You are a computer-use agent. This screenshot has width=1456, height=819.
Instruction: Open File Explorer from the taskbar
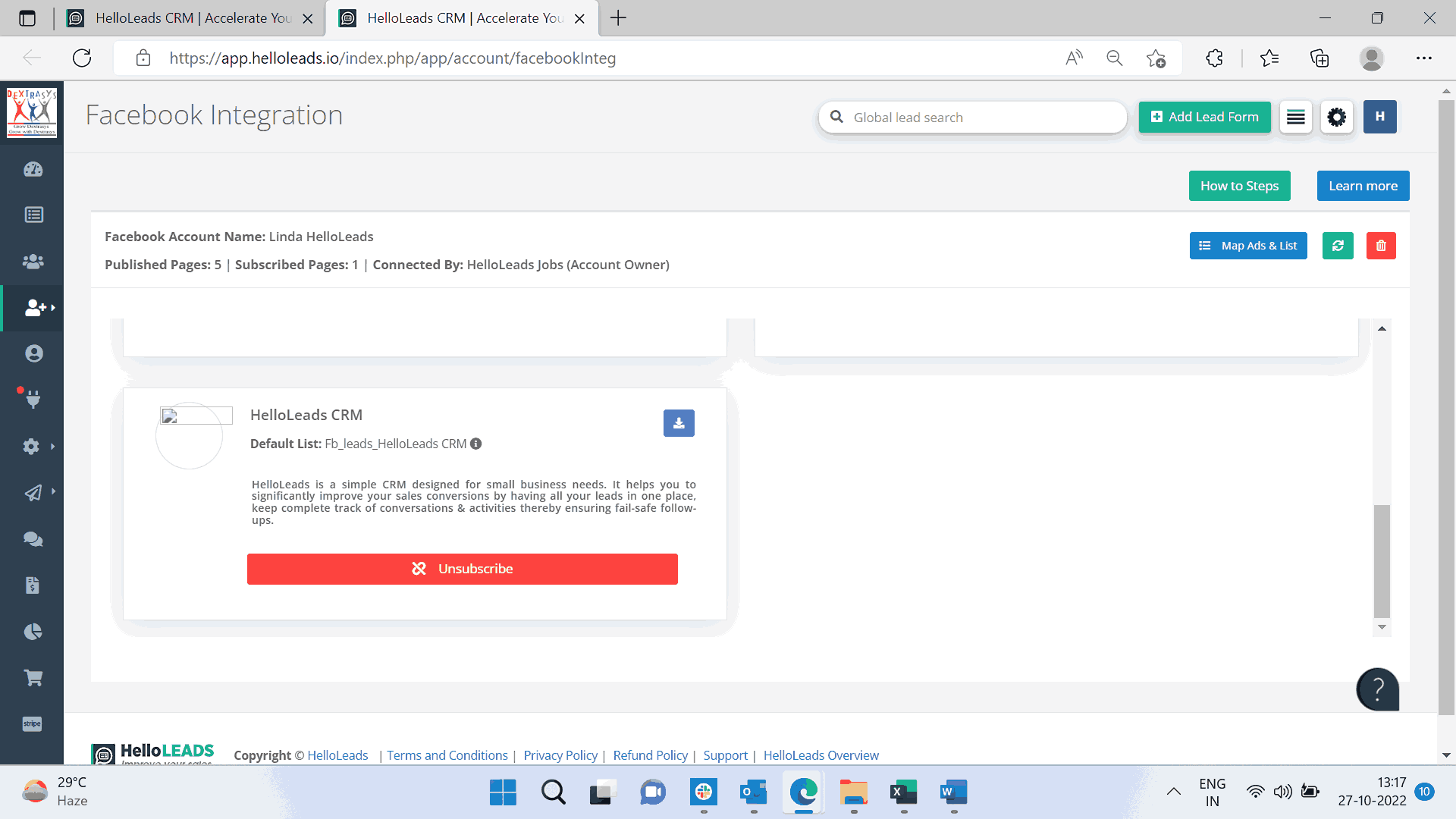tap(853, 792)
